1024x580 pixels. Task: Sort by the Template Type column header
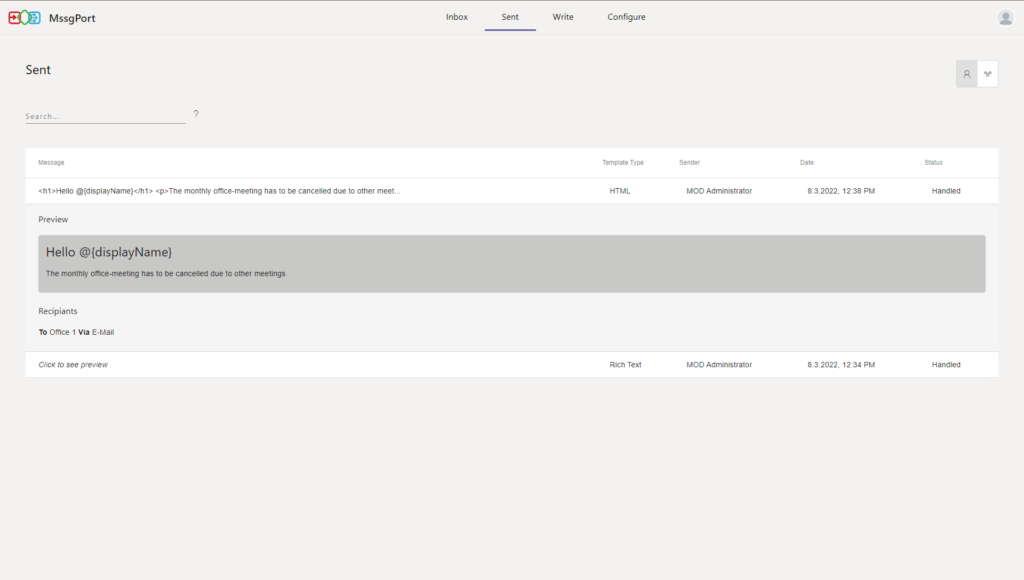click(622, 162)
